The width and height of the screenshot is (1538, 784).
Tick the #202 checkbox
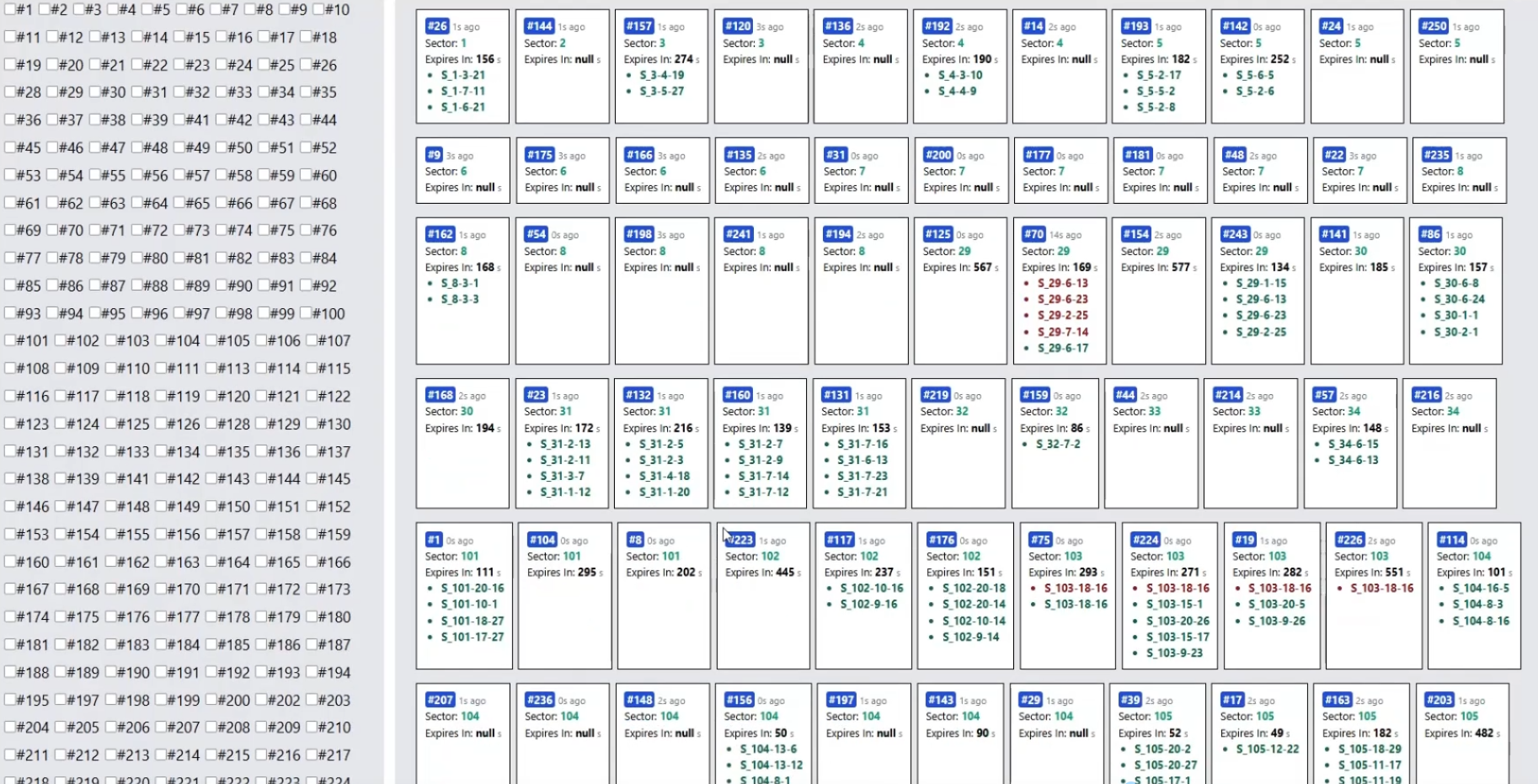click(x=261, y=700)
